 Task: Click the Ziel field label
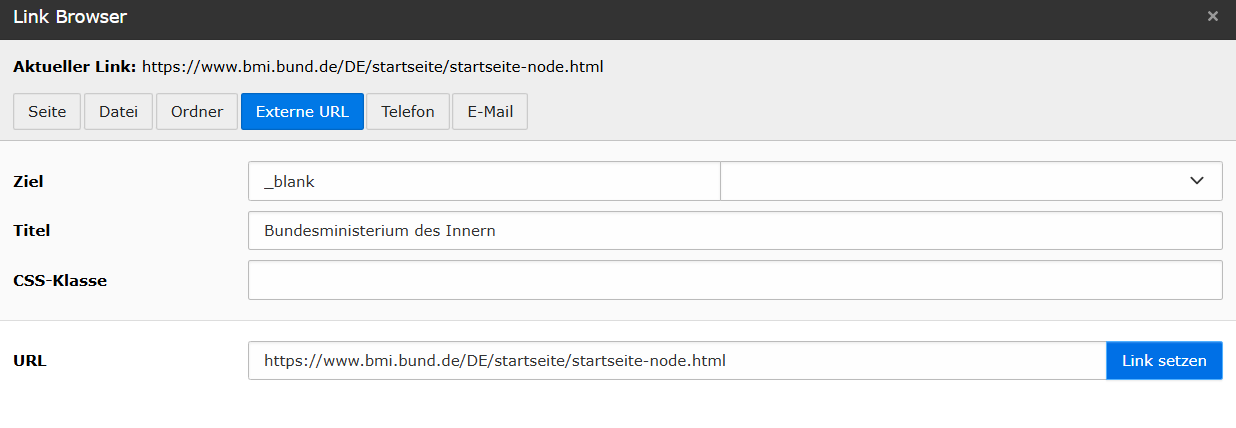(28, 182)
